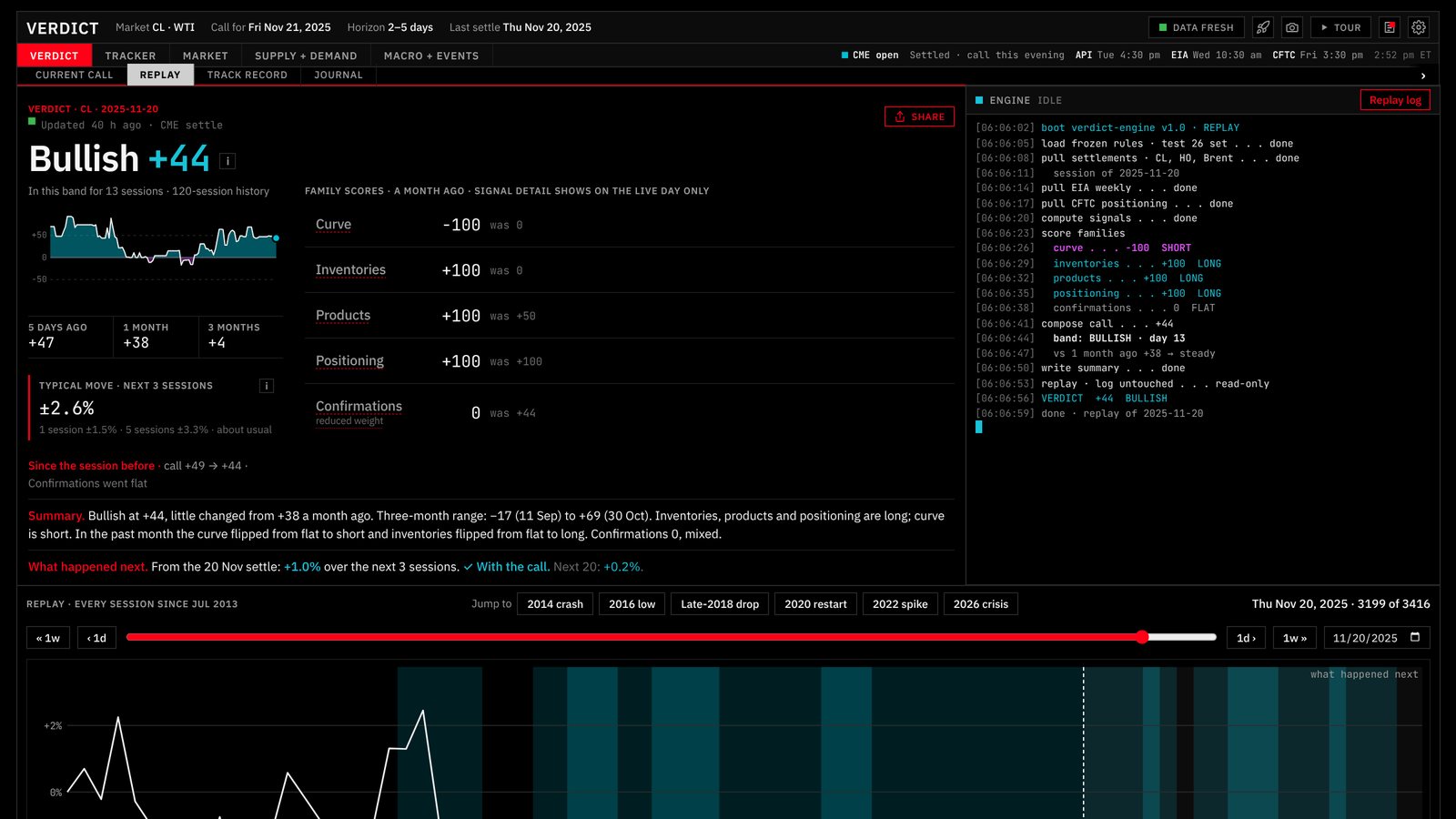Switch to the Tracker tab

pos(130,56)
